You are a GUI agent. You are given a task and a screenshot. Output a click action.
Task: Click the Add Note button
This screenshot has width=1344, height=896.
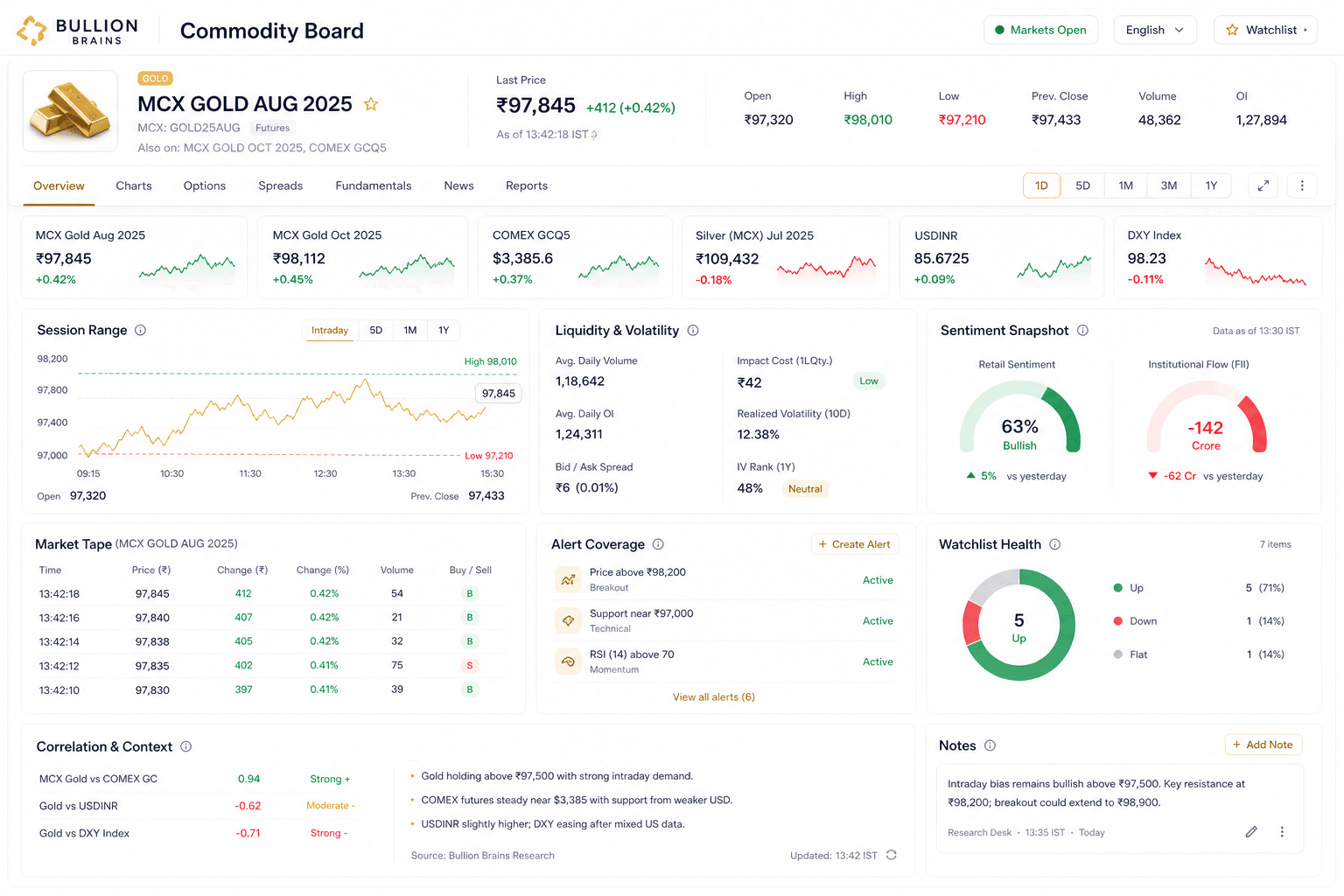(x=1263, y=745)
